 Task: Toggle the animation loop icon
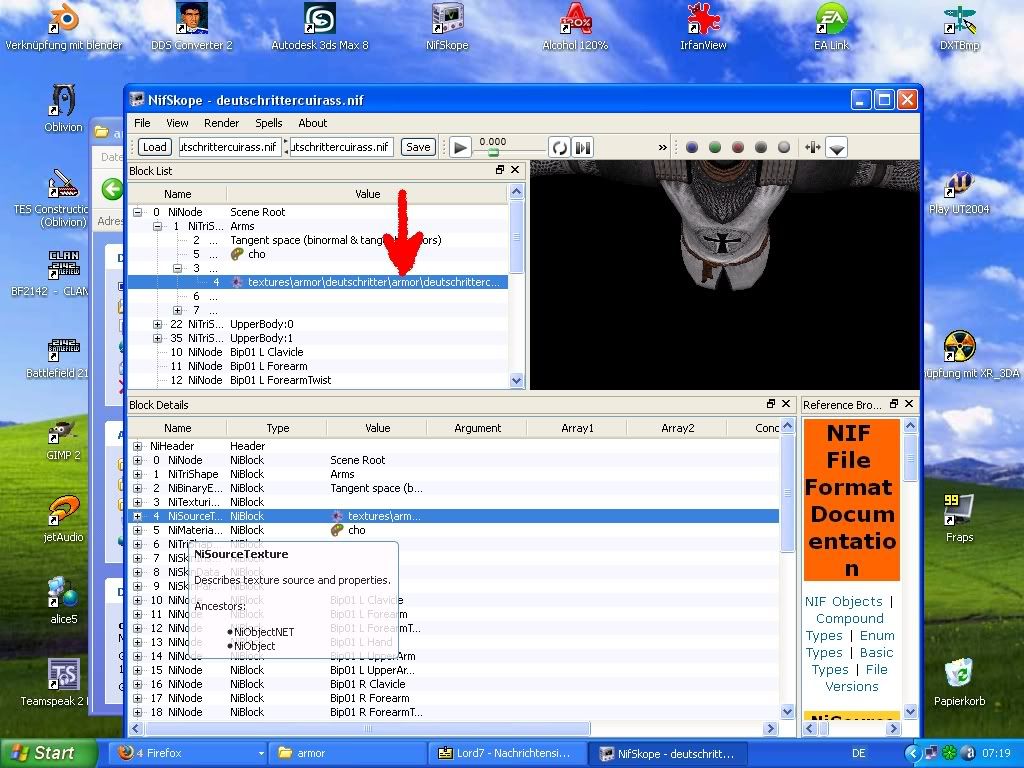pyautogui.click(x=560, y=148)
